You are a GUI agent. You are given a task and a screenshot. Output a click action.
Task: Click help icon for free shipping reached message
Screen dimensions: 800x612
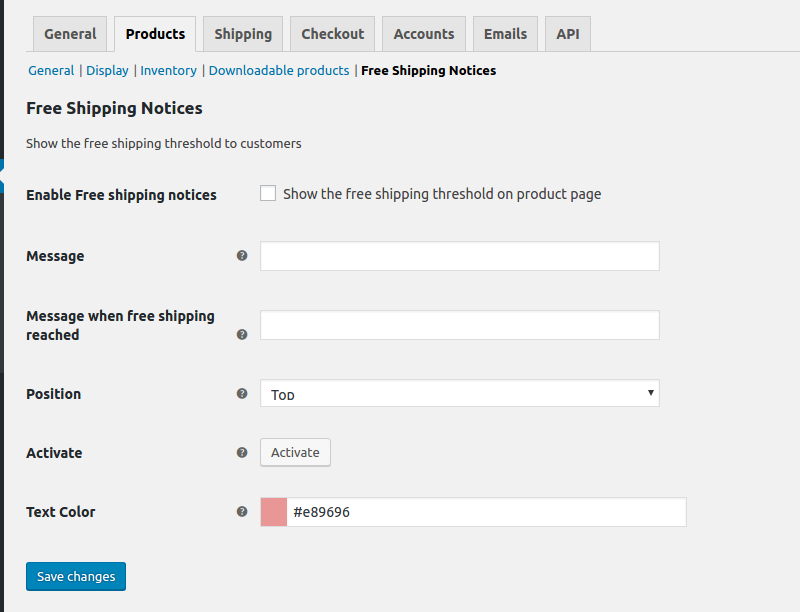(x=242, y=335)
